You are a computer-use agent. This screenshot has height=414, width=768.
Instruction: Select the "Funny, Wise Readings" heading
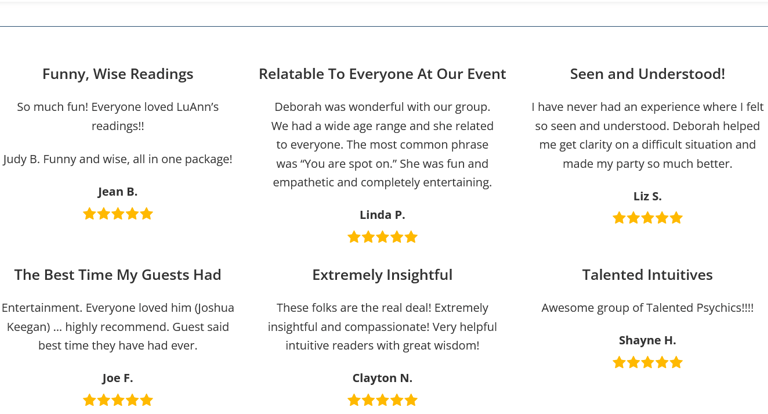118,74
